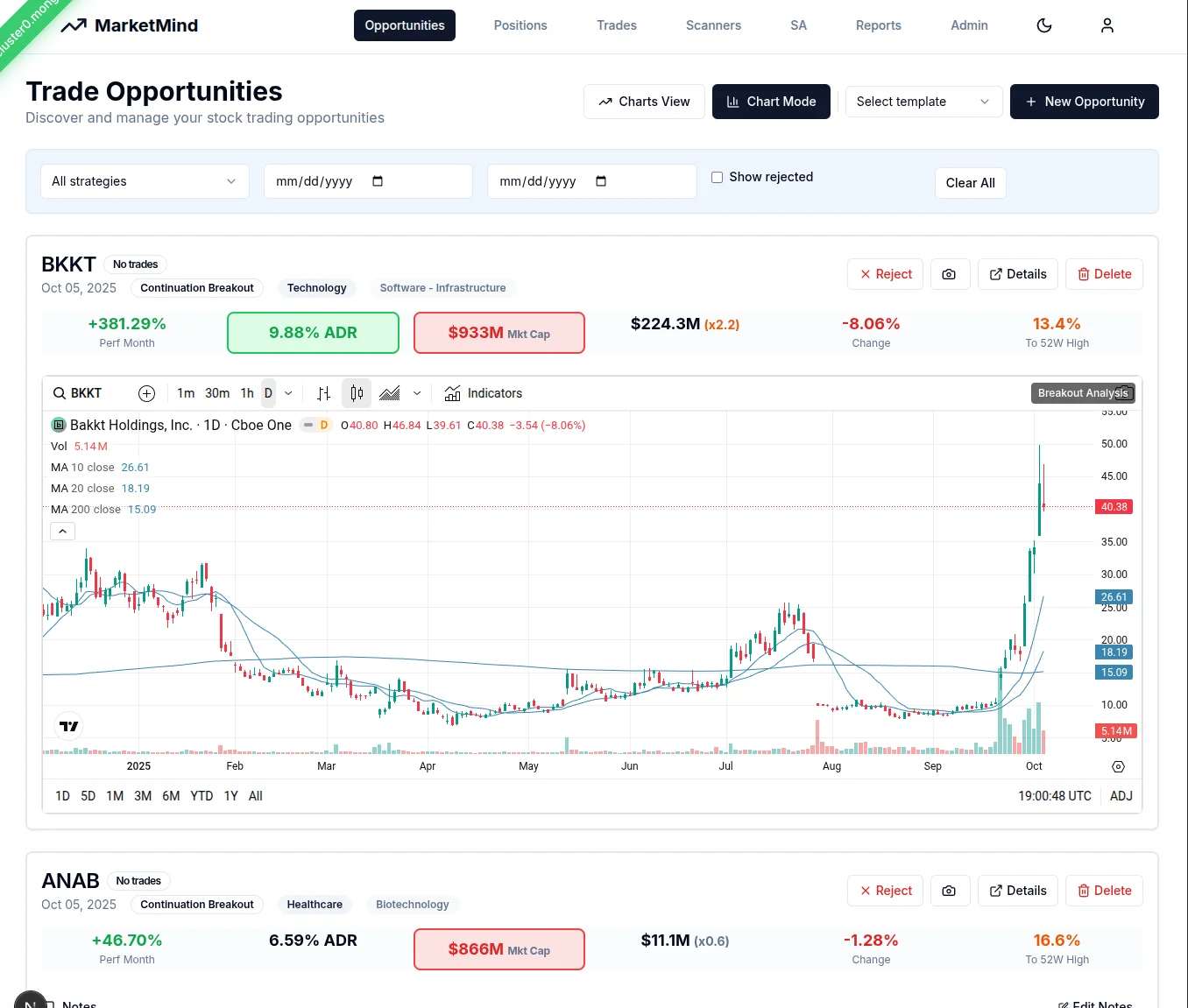The height and width of the screenshot is (1008, 1188).
Task: Select the candlestick chart style icon
Action: (356, 393)
